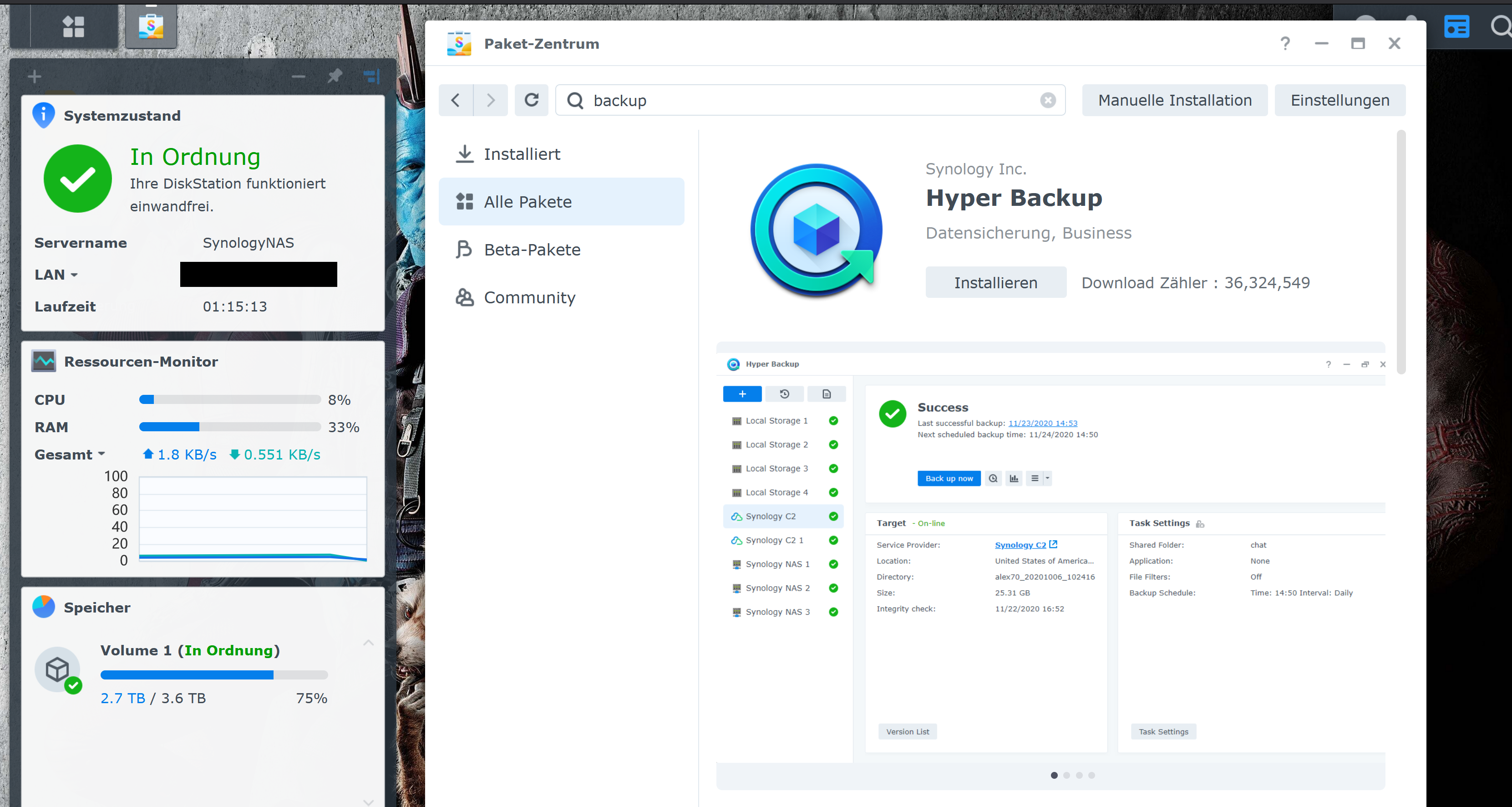1512x807 pixels.
Task: Click the upload rate 1.8 KB/s
Action: [180, 455]
